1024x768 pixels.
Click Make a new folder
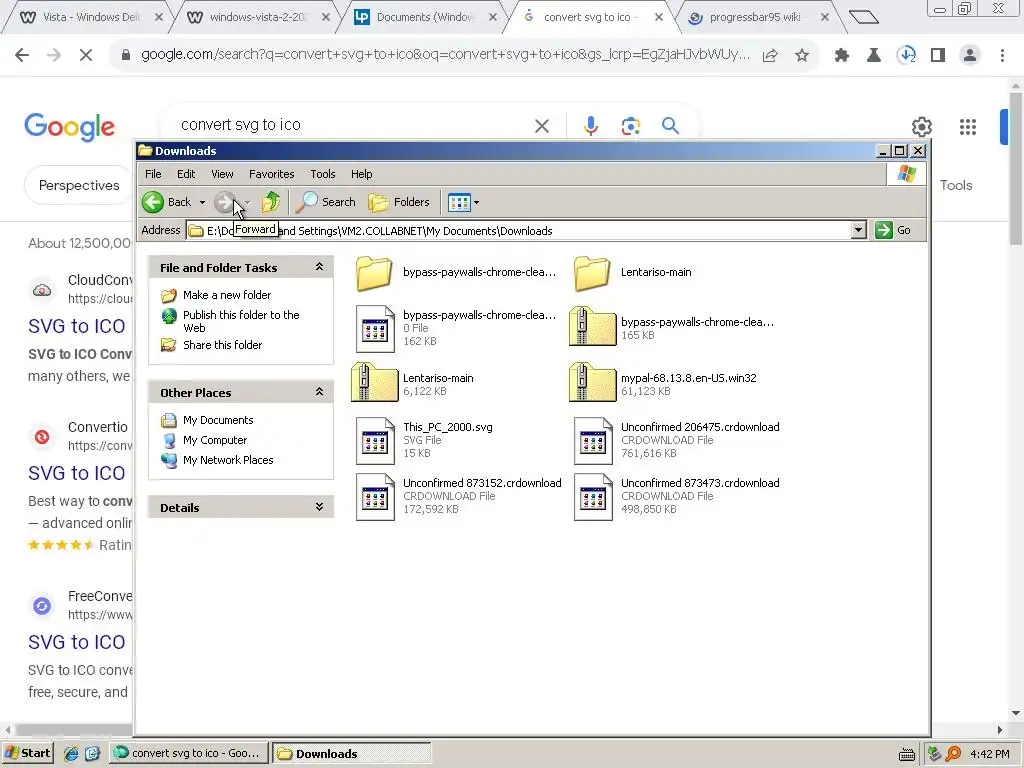click(x=227, y=295)
